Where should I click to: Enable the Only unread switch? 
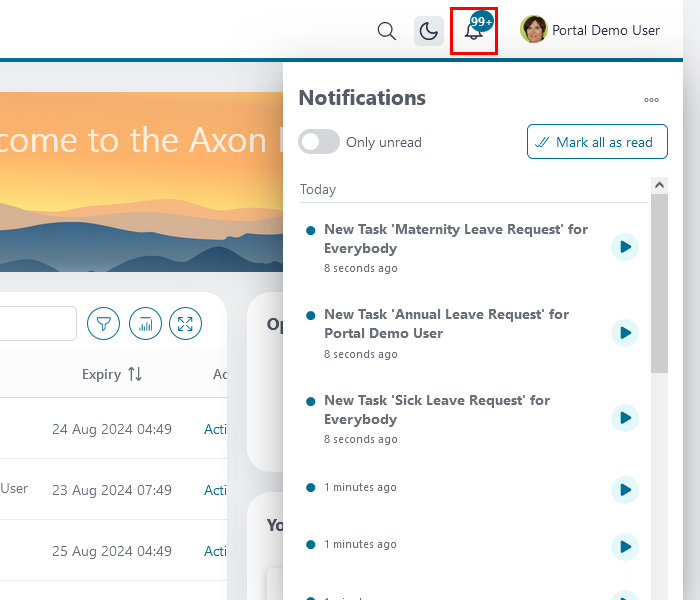tap(319, 142)
